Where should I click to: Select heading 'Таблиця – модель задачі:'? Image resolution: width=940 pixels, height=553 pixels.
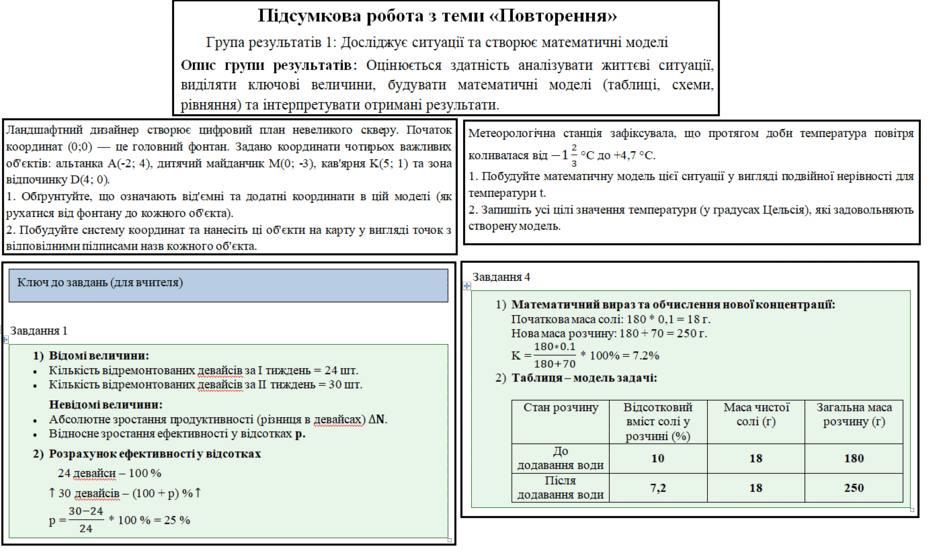[x=584, y=378]
